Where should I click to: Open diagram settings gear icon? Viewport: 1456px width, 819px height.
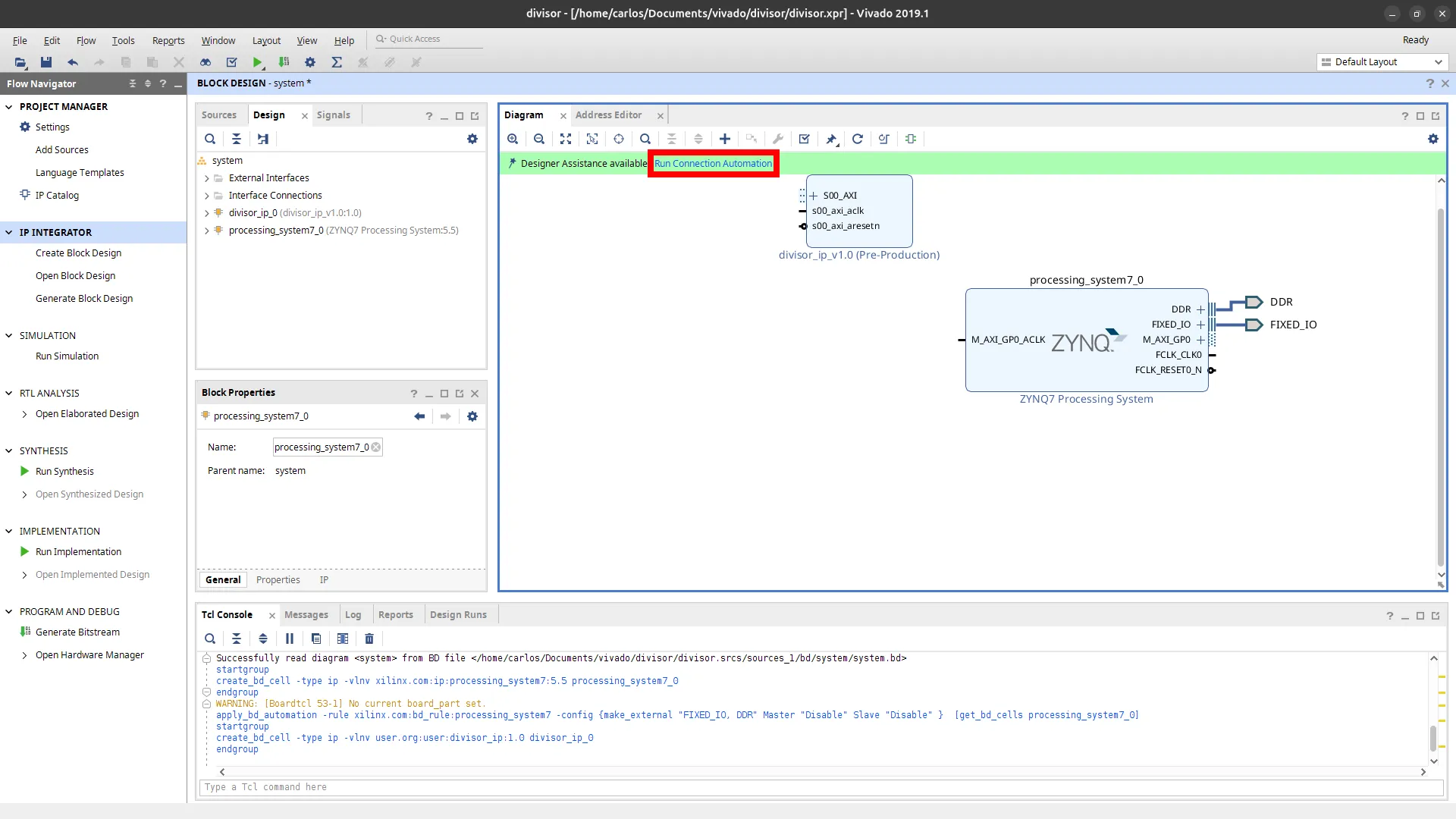(x=1433, y=139)
